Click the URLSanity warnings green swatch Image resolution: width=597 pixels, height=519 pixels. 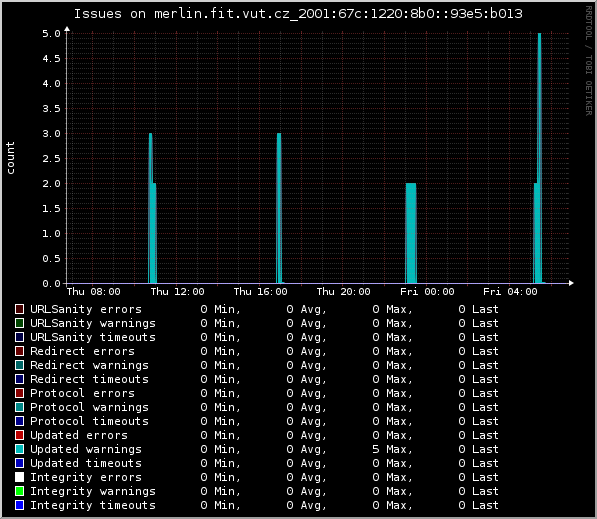(19, 323)
